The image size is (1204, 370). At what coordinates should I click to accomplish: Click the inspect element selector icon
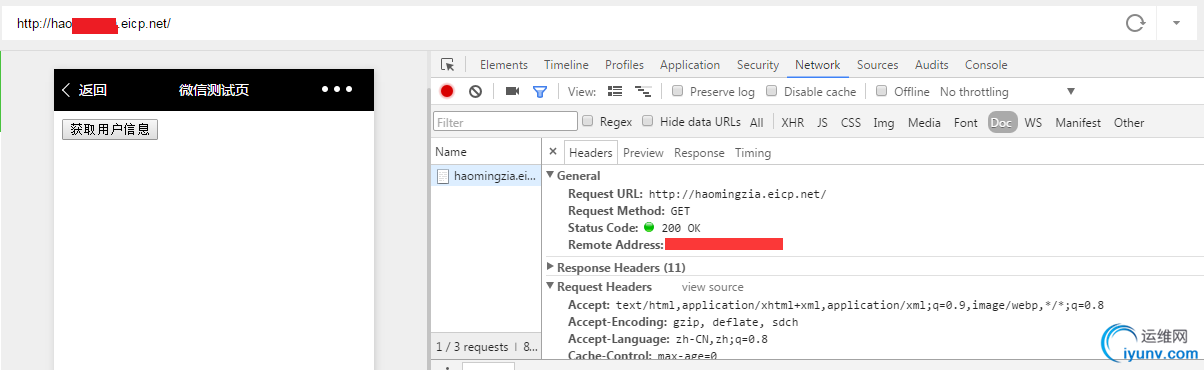point(447,65)
